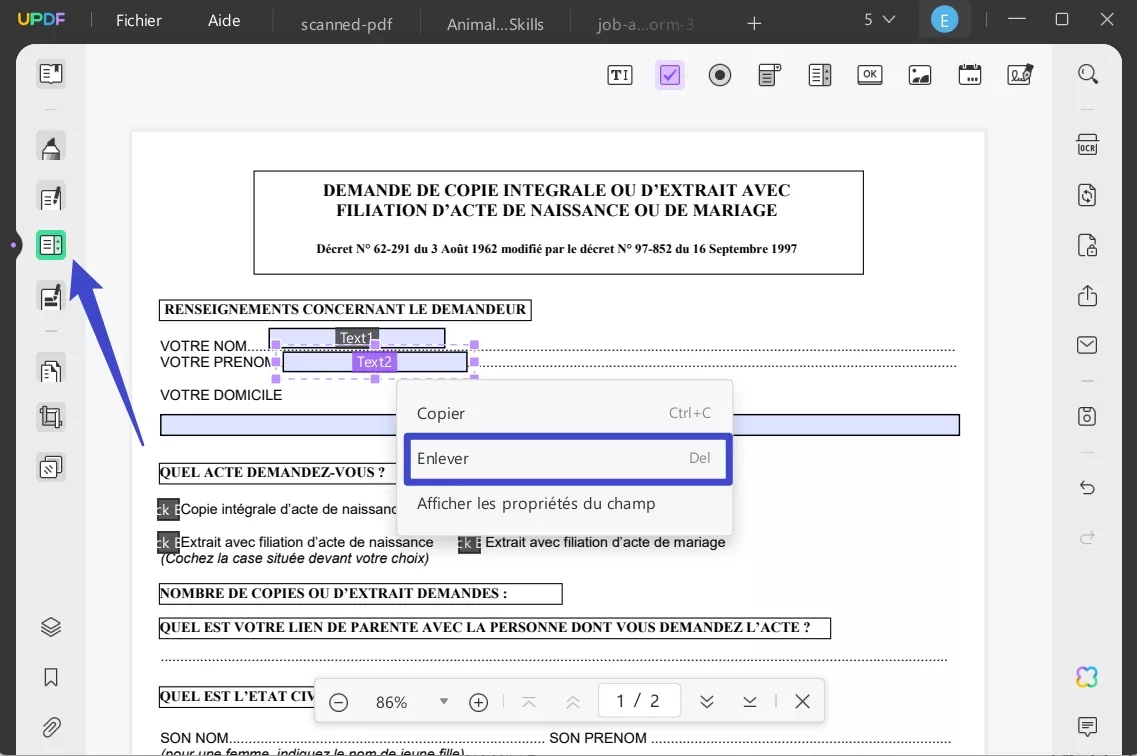Add an OK push button field
This screenshot has width=1137, height=756.
click(x=869, y=74)
